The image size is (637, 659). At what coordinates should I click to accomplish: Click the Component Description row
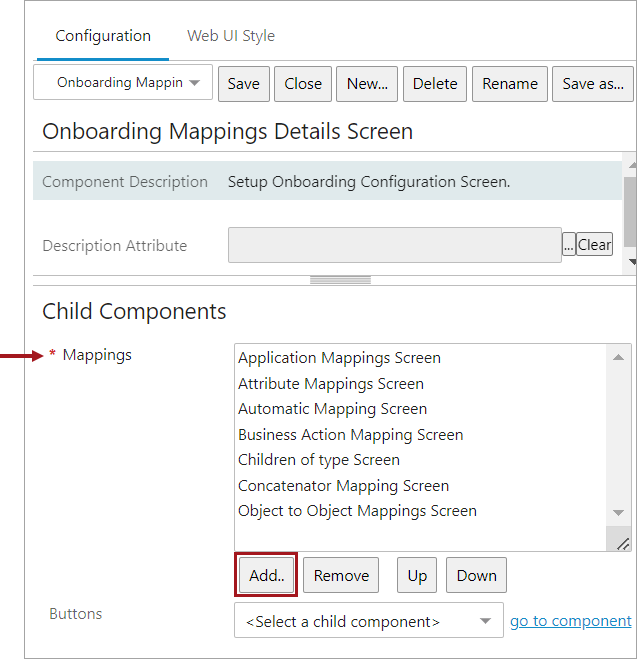[x=328, y=181]
